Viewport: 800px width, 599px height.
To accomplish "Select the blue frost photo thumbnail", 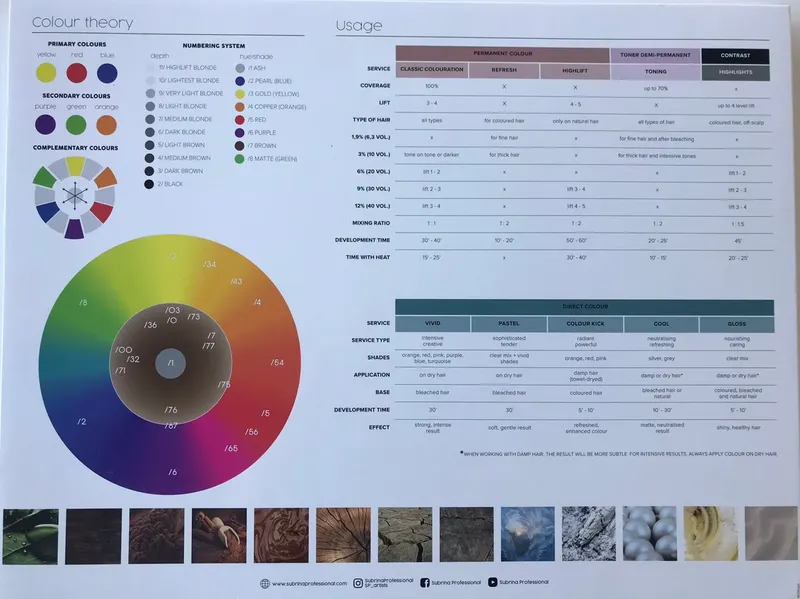I will coord(528,534).
